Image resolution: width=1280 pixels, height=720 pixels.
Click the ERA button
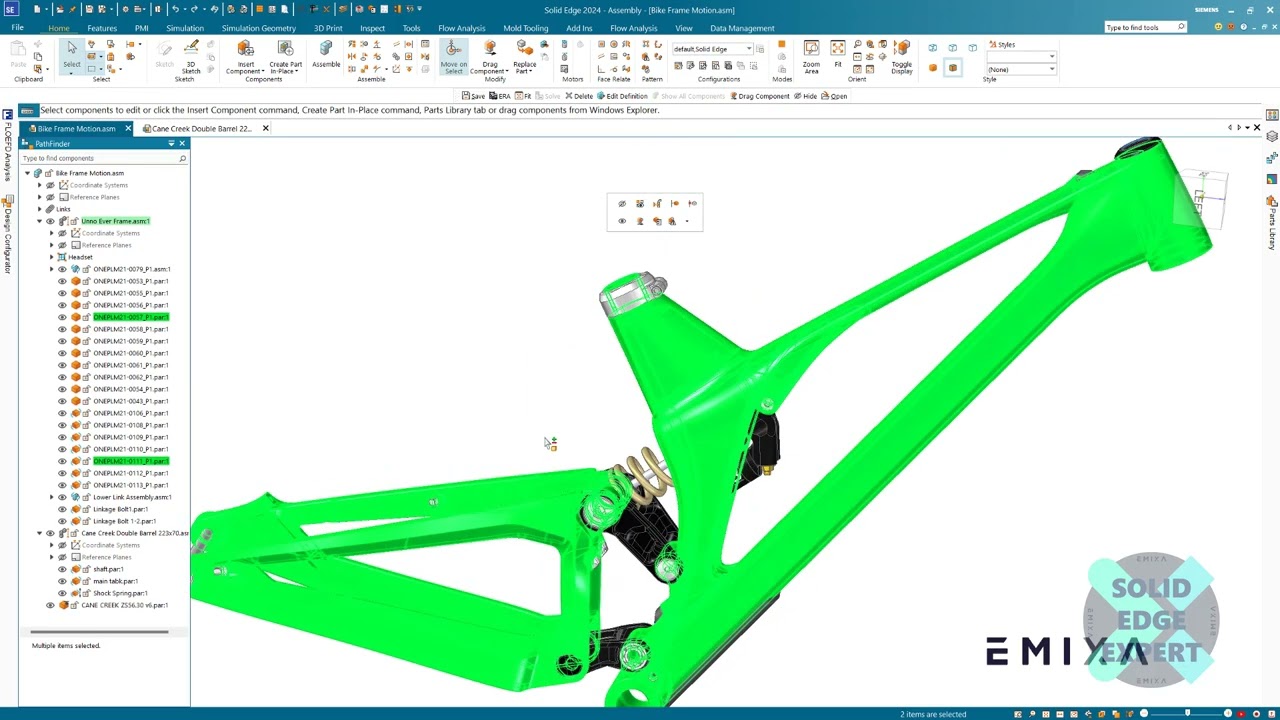click(500, 96)
